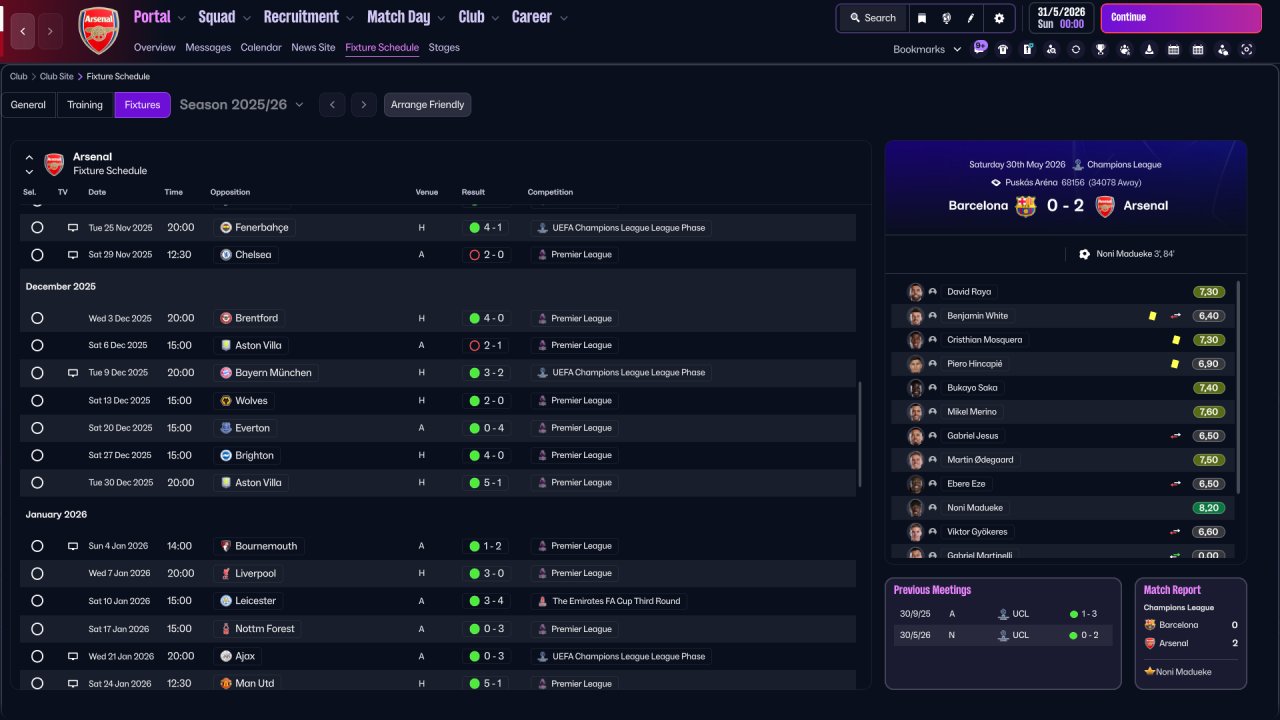Image resolution: width=1280 pixels, height=720 pixels.
Task: Click the circular arrows bookmark icon
Action: tap(1076, 49)
